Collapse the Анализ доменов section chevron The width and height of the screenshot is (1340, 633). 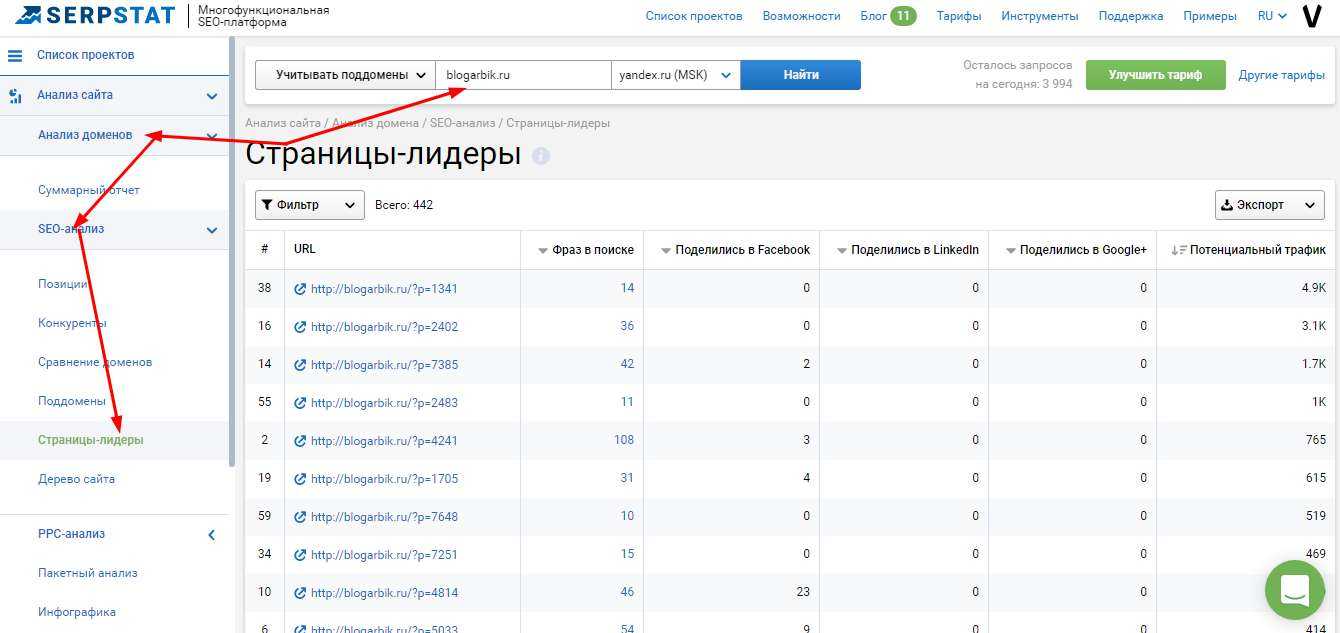(212, 136)
